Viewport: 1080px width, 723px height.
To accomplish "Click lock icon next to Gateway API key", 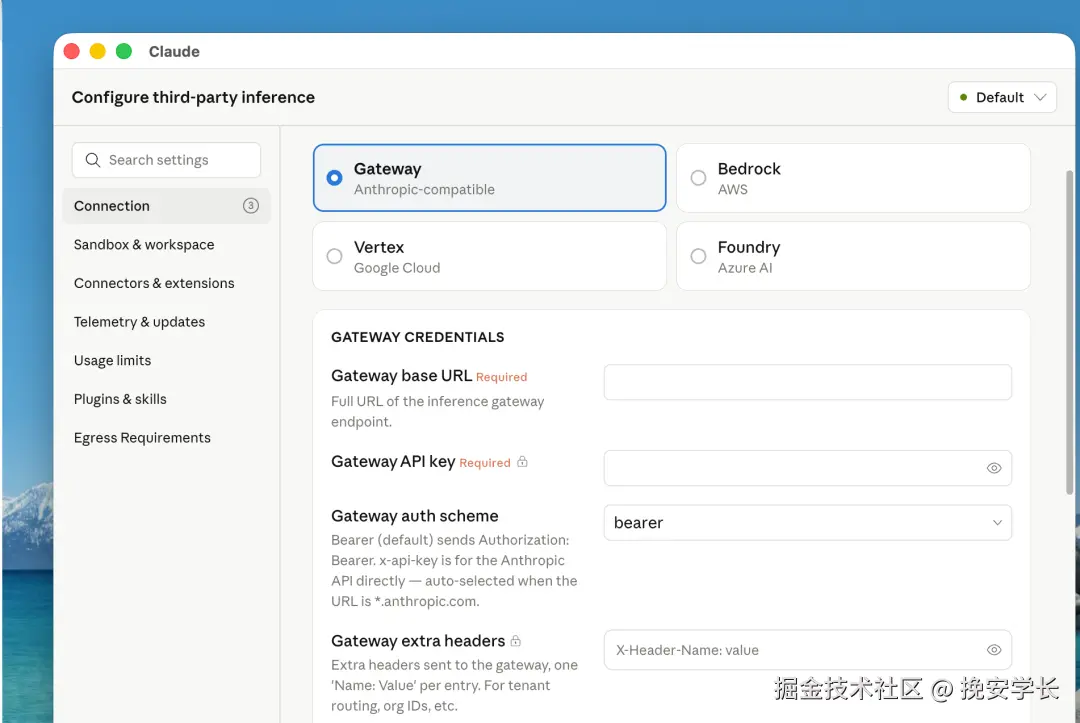I will click(x=522, y=461).
